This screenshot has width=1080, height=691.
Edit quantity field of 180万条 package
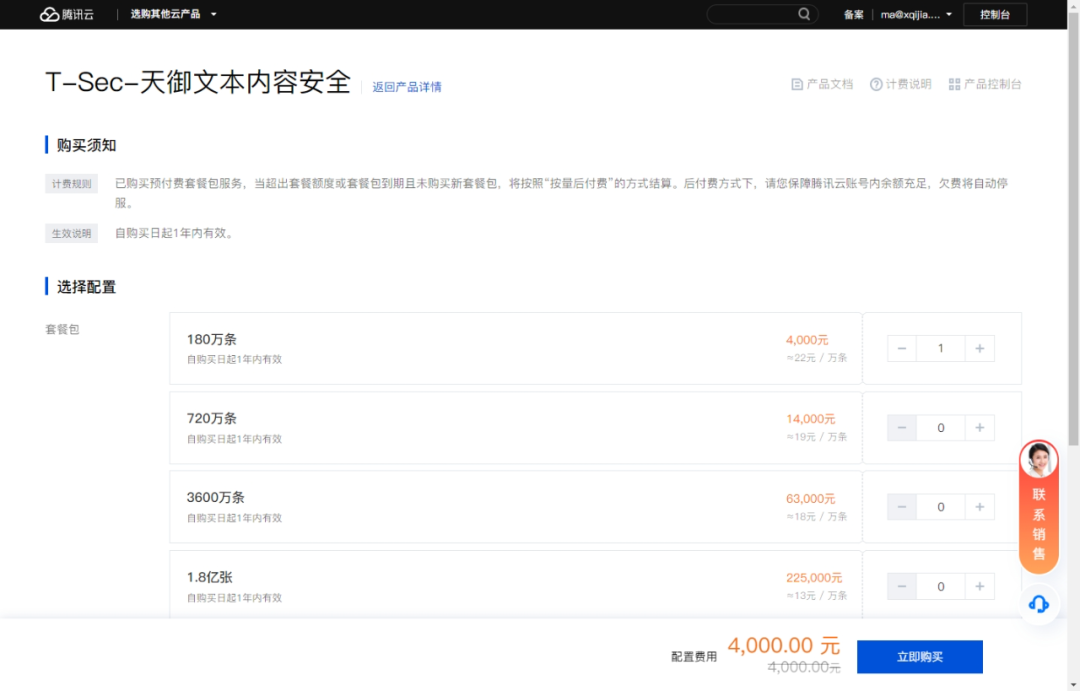[x=940, y=349]
